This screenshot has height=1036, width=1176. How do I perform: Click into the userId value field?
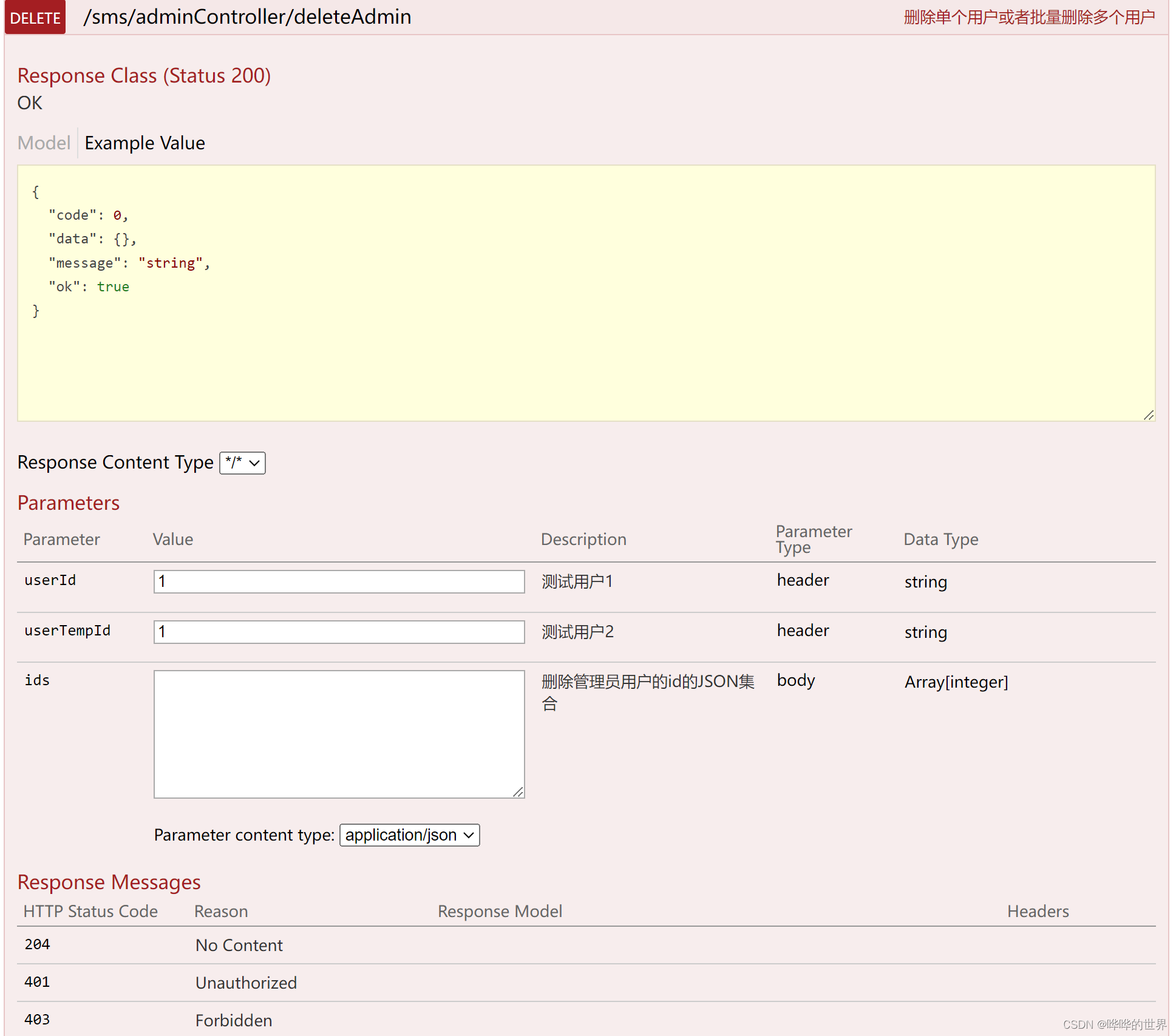click(x=339, y=581)
